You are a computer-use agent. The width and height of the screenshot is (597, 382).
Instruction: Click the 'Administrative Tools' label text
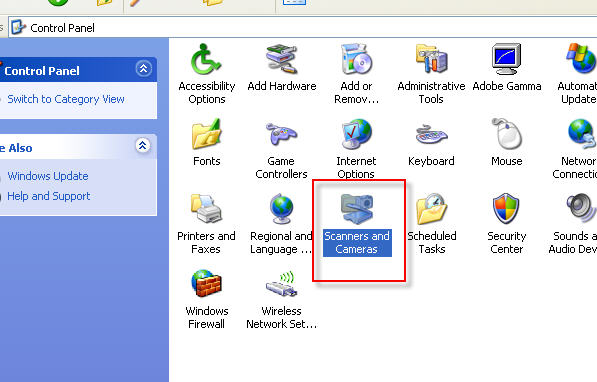point(431,93)
